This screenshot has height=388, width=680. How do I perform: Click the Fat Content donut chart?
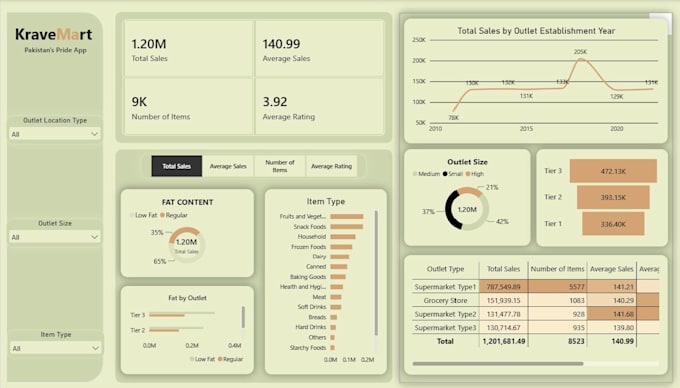click(186, 245)
